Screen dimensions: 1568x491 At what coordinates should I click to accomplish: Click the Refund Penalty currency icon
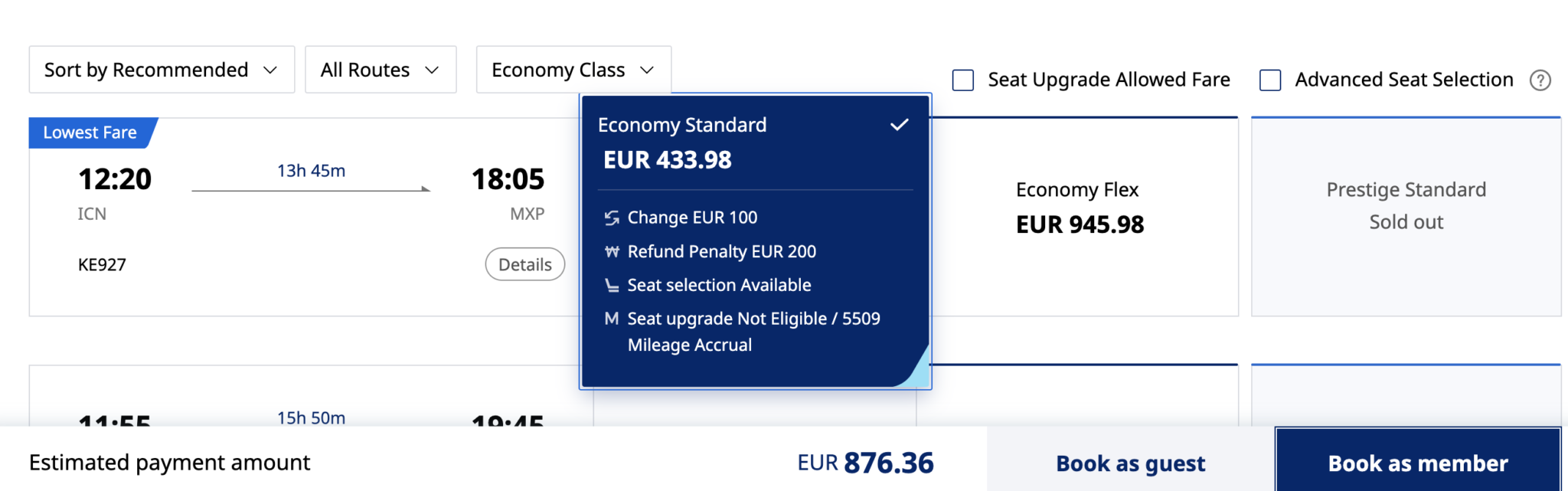coord(612,252)
